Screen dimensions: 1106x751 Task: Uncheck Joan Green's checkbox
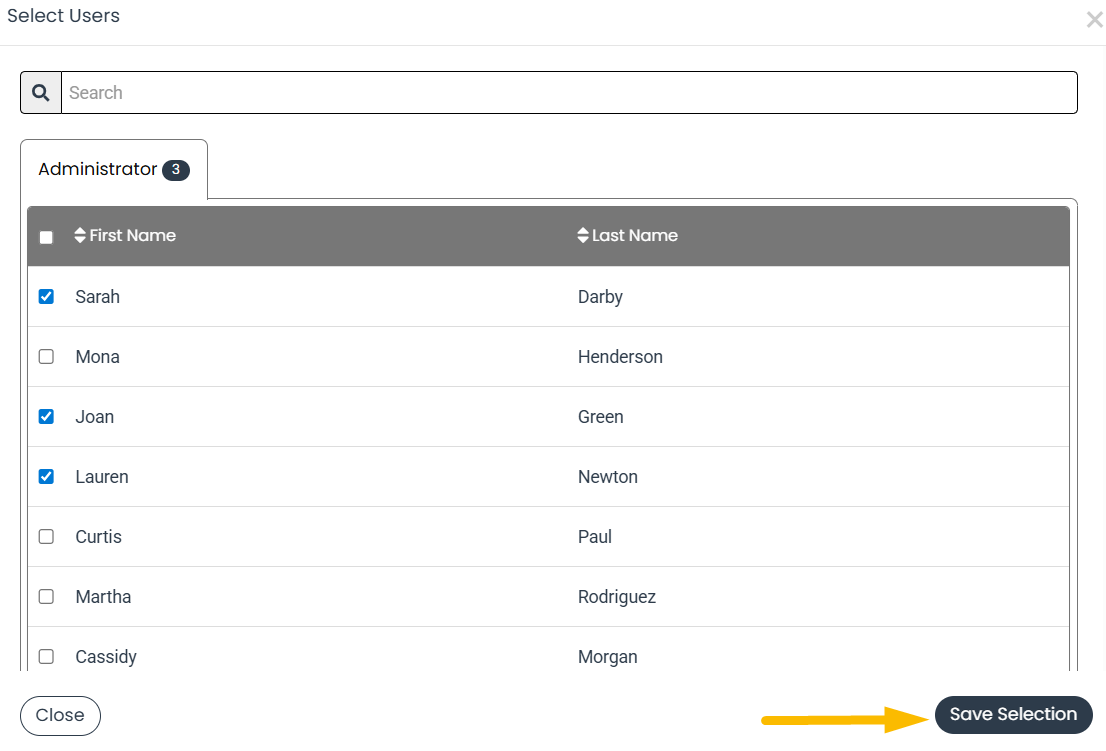coord(47,417)
